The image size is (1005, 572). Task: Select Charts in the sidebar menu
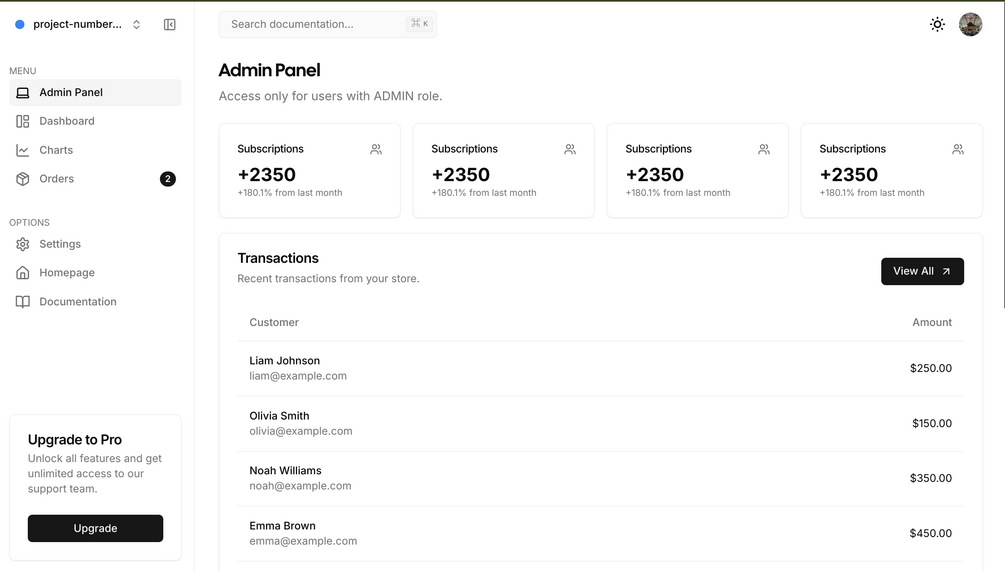pos(56,150)
